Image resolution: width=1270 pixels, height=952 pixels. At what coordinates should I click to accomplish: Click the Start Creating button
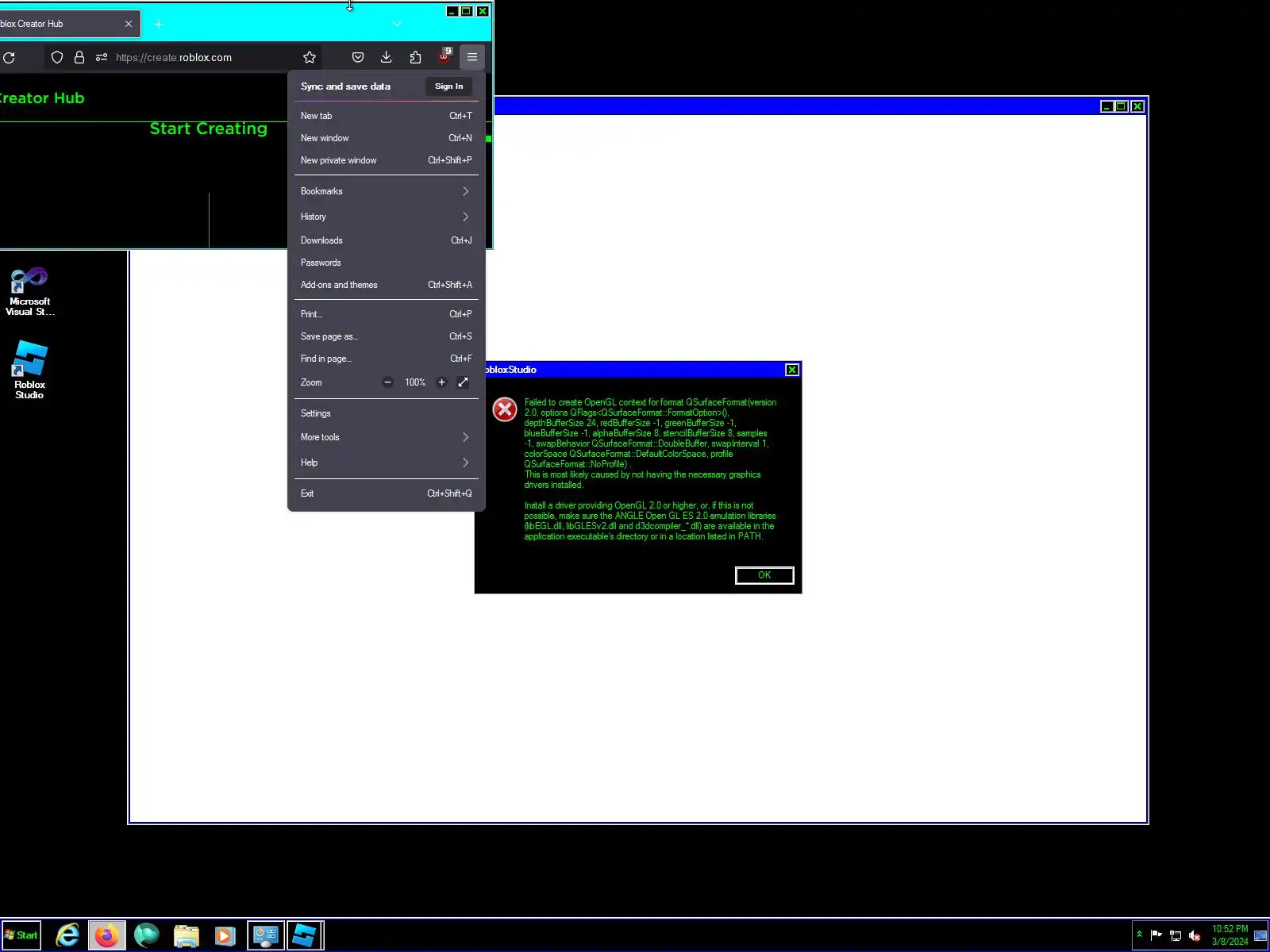pyautogui.click(x=209, y=129)
